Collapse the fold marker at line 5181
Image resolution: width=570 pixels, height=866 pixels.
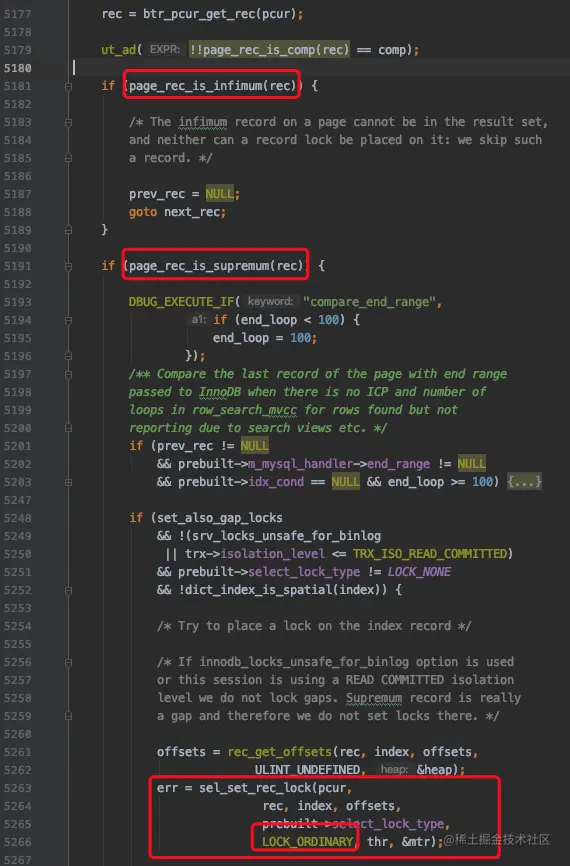click(x=68, y=86)
